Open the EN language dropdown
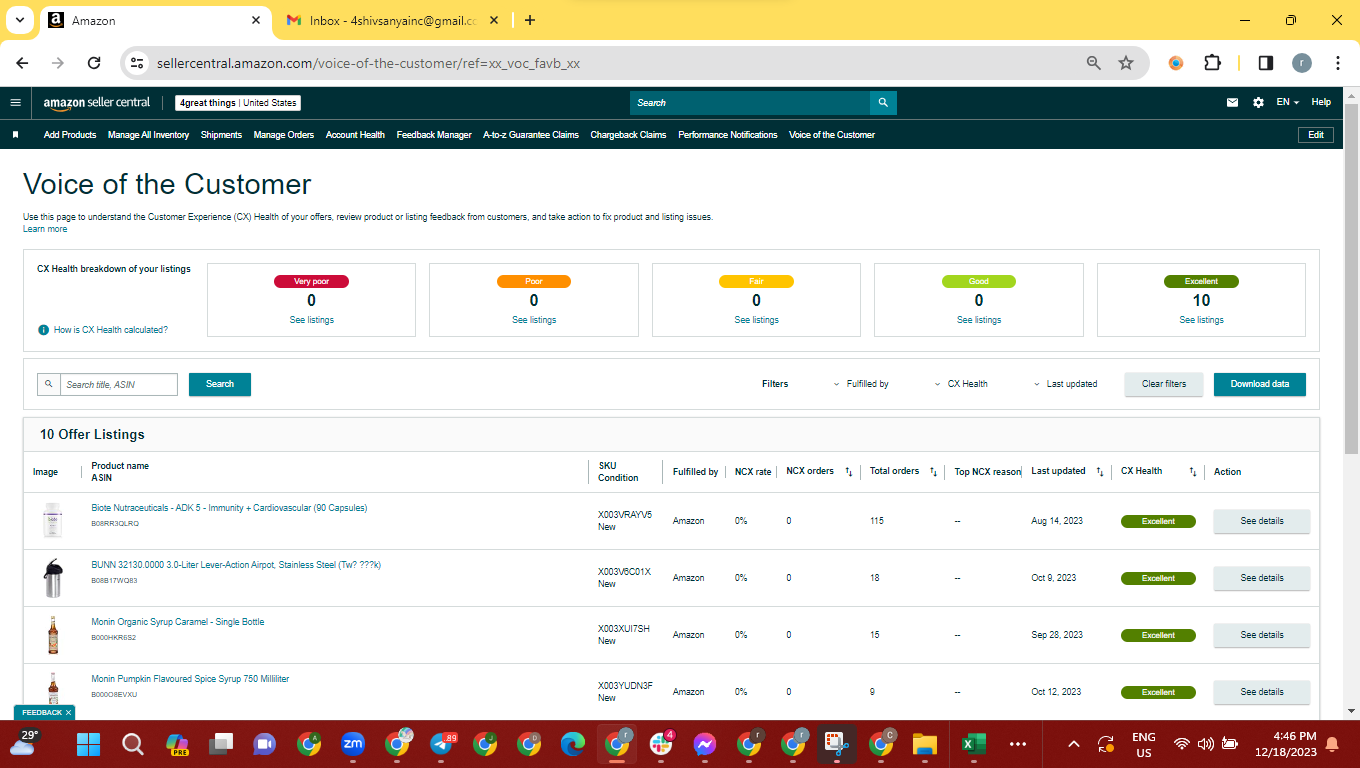This screenshot has height=768, width=1360. click(x=1288, y=102)
